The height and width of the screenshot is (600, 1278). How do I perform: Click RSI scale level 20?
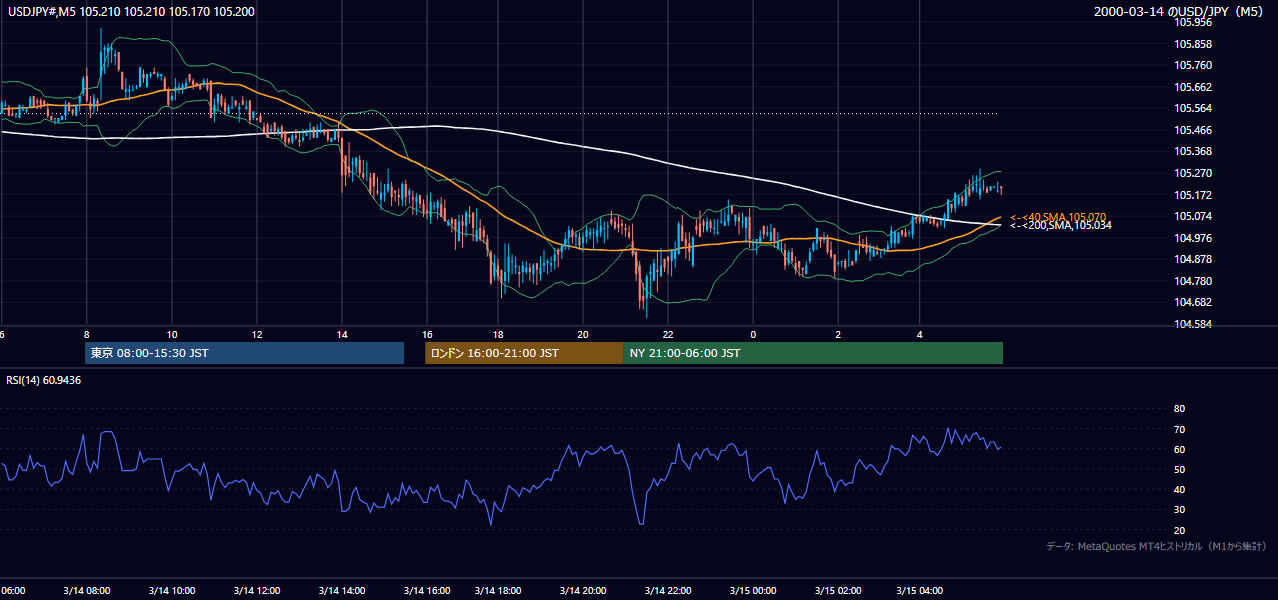coord(1180,530)
